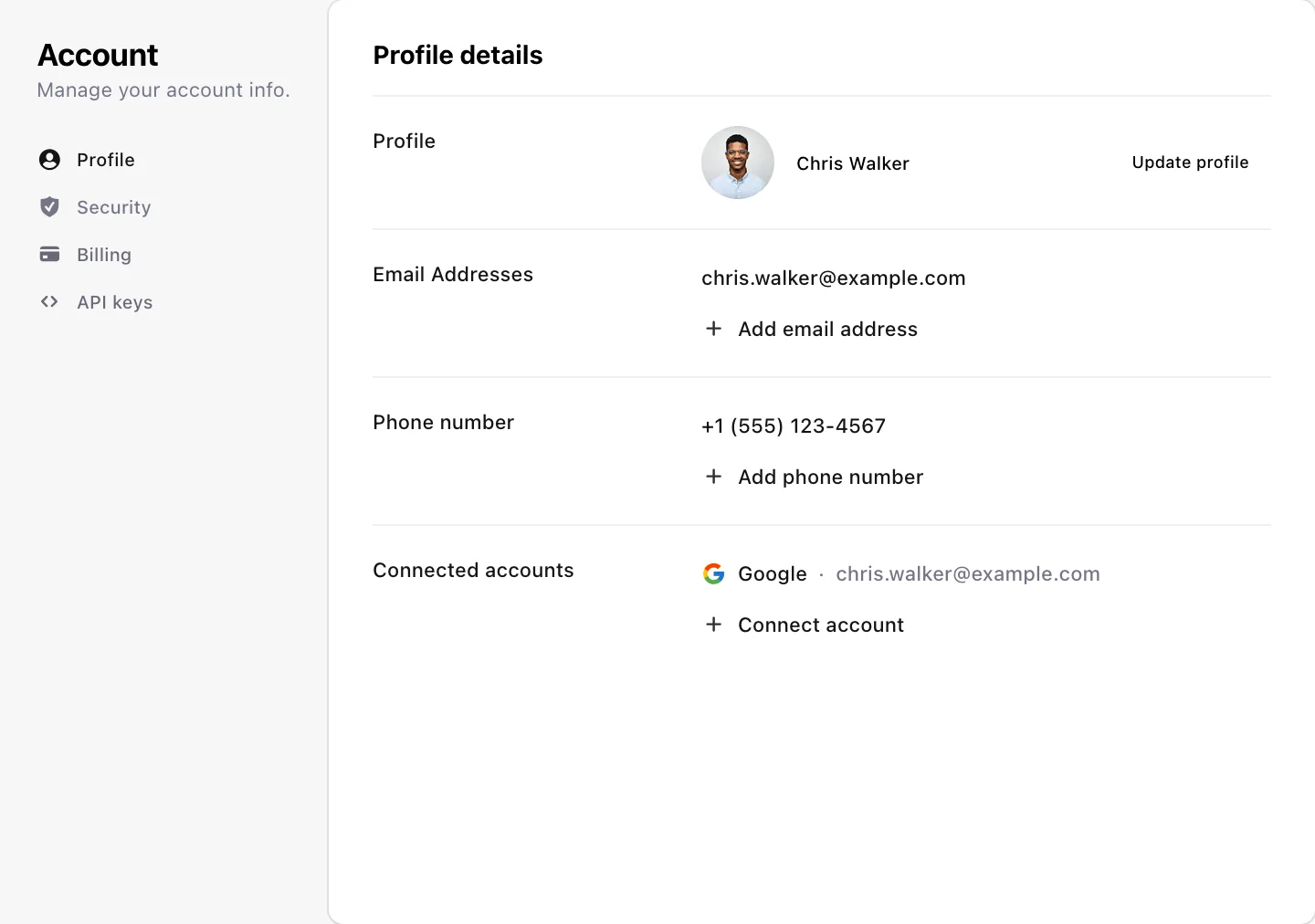Click the Manage your account info subtitle
Image resolution: width=1315 pixels, height=924 pixels.
(163, 90)
